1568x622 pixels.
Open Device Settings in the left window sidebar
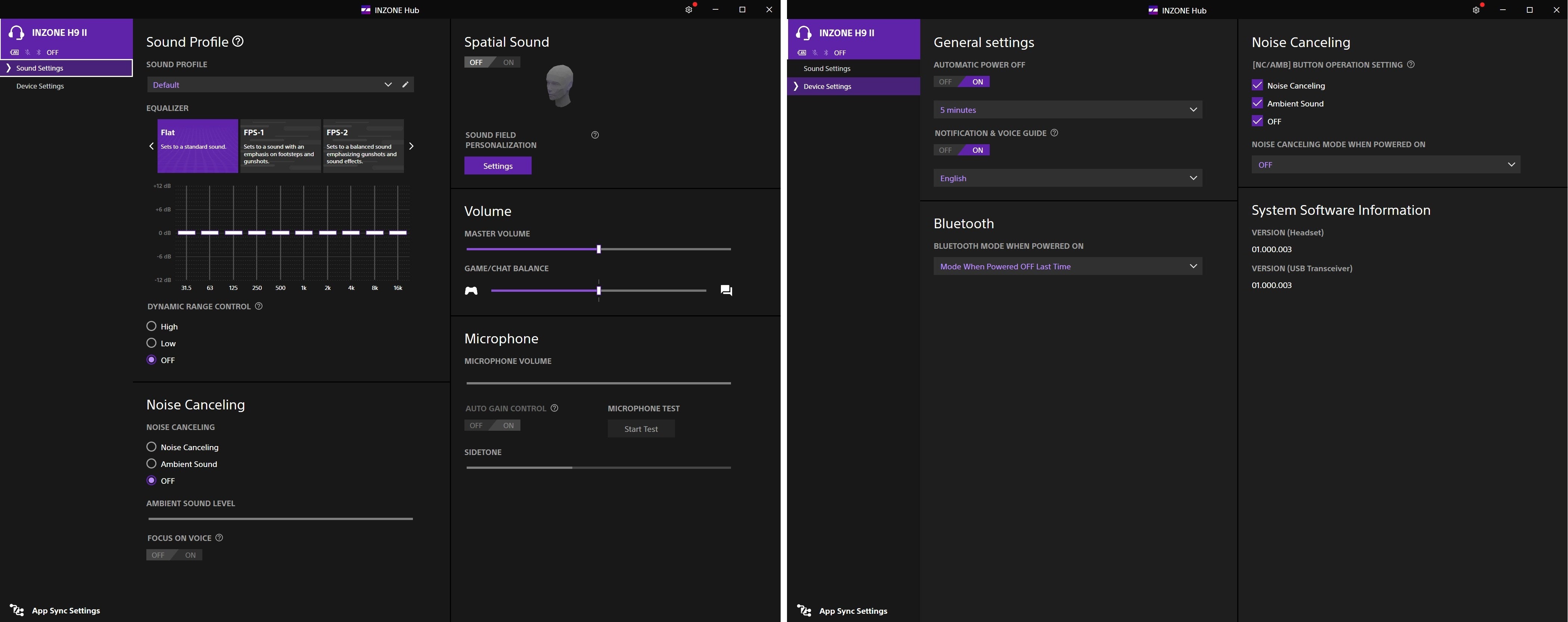click(x=40, y=87)
